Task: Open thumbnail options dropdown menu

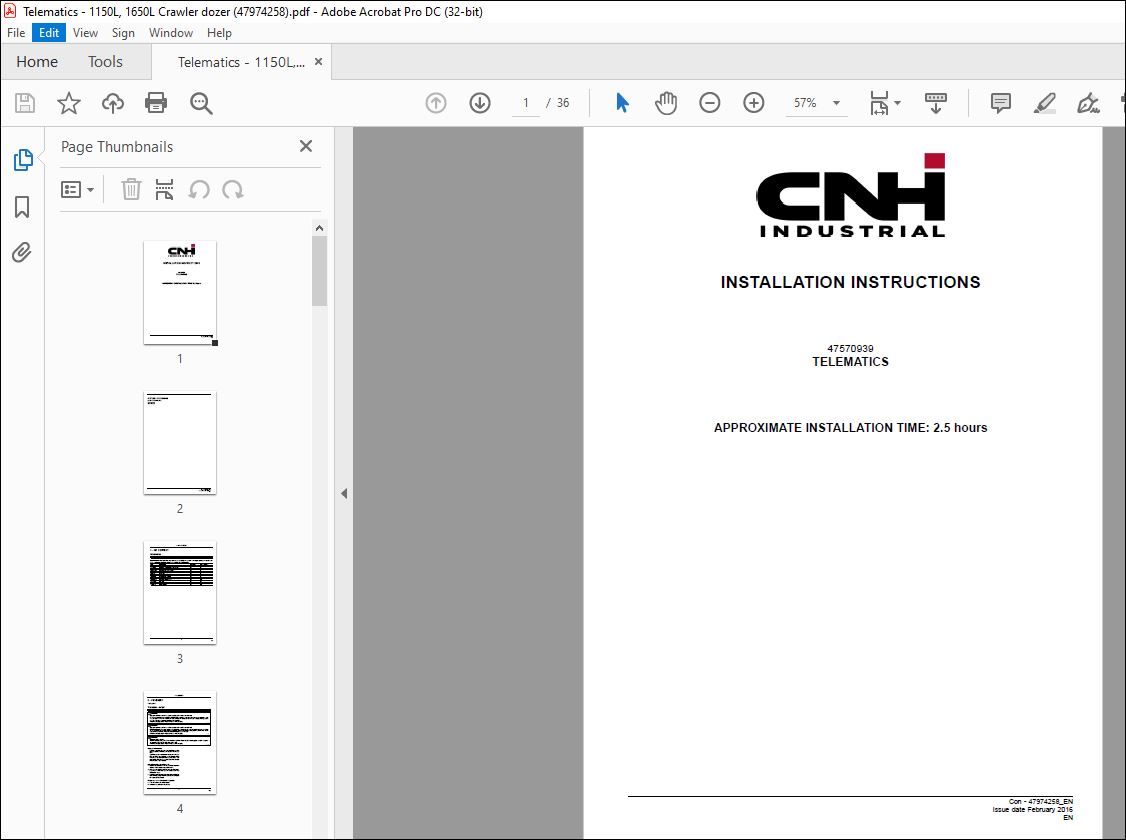Action: [x=78, y=190]
